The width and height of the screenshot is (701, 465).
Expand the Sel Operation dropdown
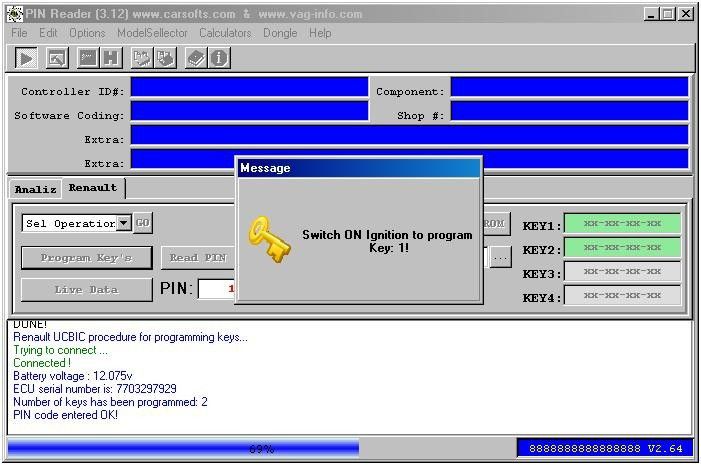pos(124,223)
